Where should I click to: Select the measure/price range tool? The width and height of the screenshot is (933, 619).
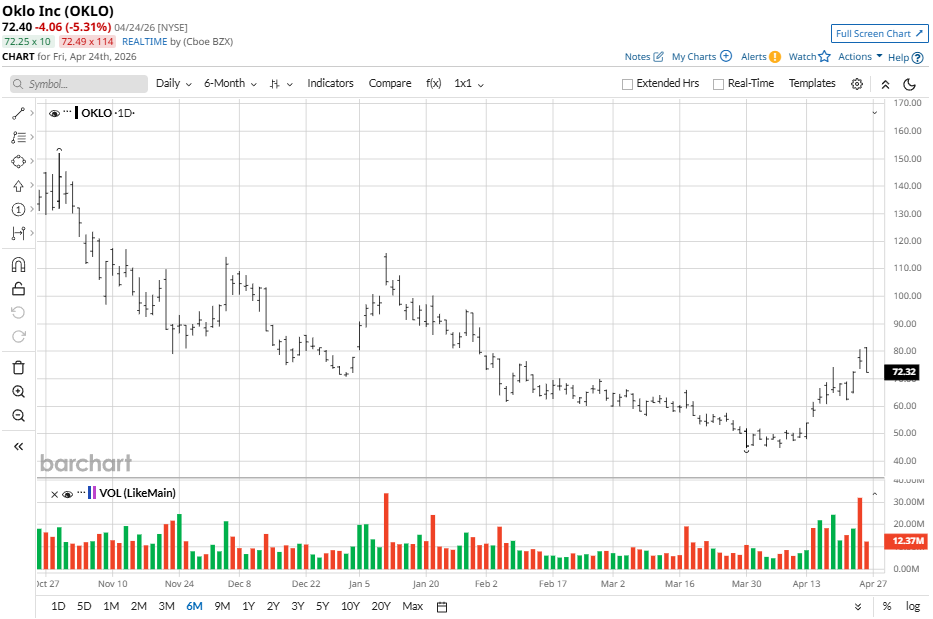pyautogui.click(x=18, y=233)
